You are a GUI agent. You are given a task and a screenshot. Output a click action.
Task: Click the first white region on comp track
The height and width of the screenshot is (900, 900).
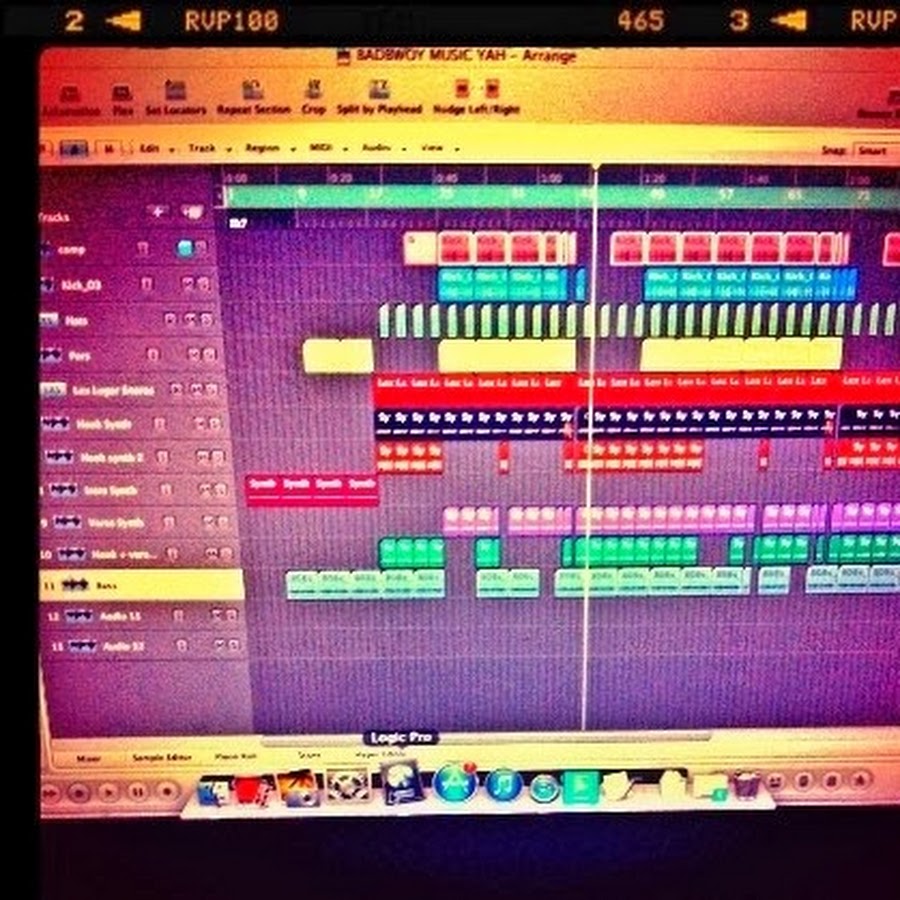420,249
